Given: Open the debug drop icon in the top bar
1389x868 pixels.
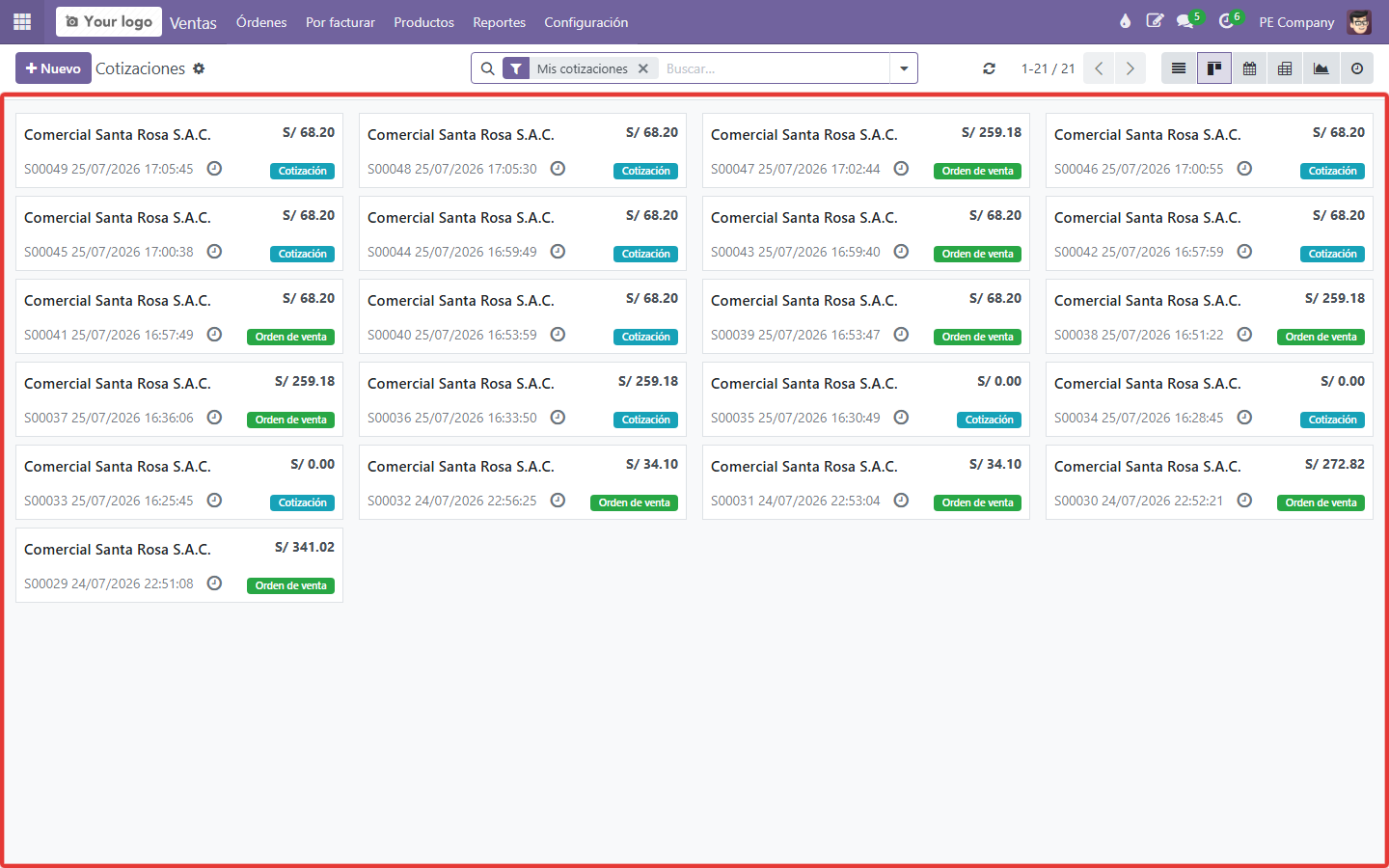Looking at the screenshot, I should click(x=1125, y=21).
